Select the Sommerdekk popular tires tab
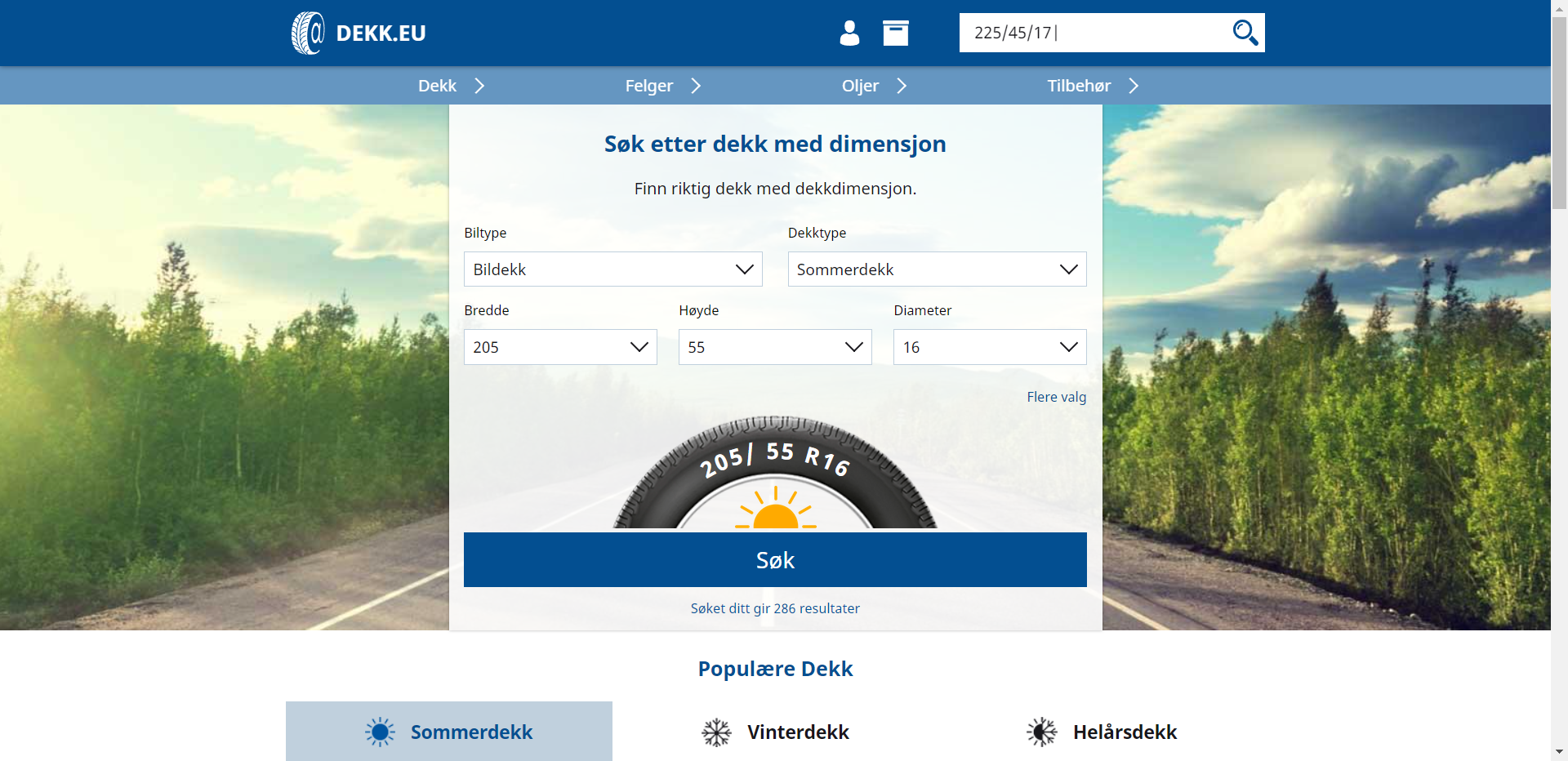The width and height of the screenshot is (1568, 761). pos(449,732)
